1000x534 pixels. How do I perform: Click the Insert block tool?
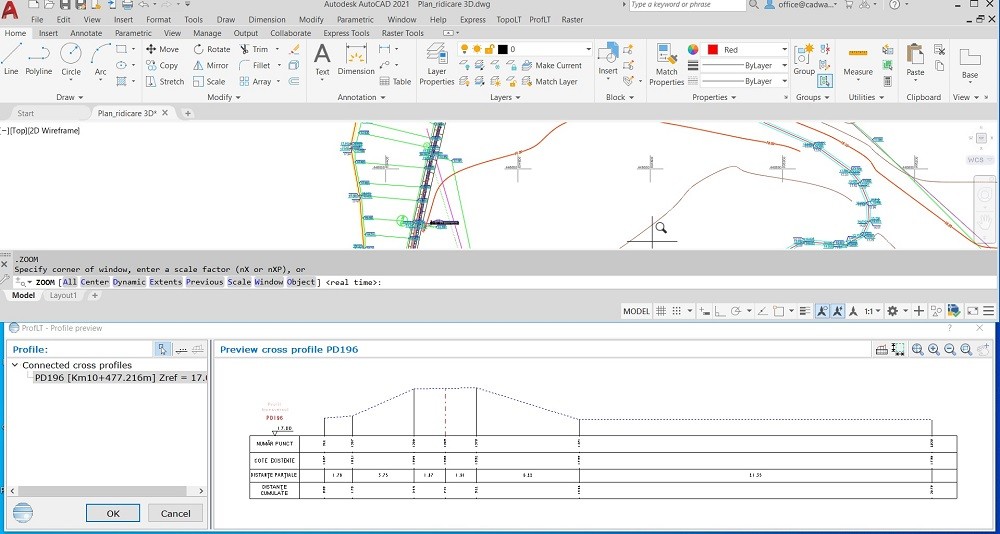(608, 59)
